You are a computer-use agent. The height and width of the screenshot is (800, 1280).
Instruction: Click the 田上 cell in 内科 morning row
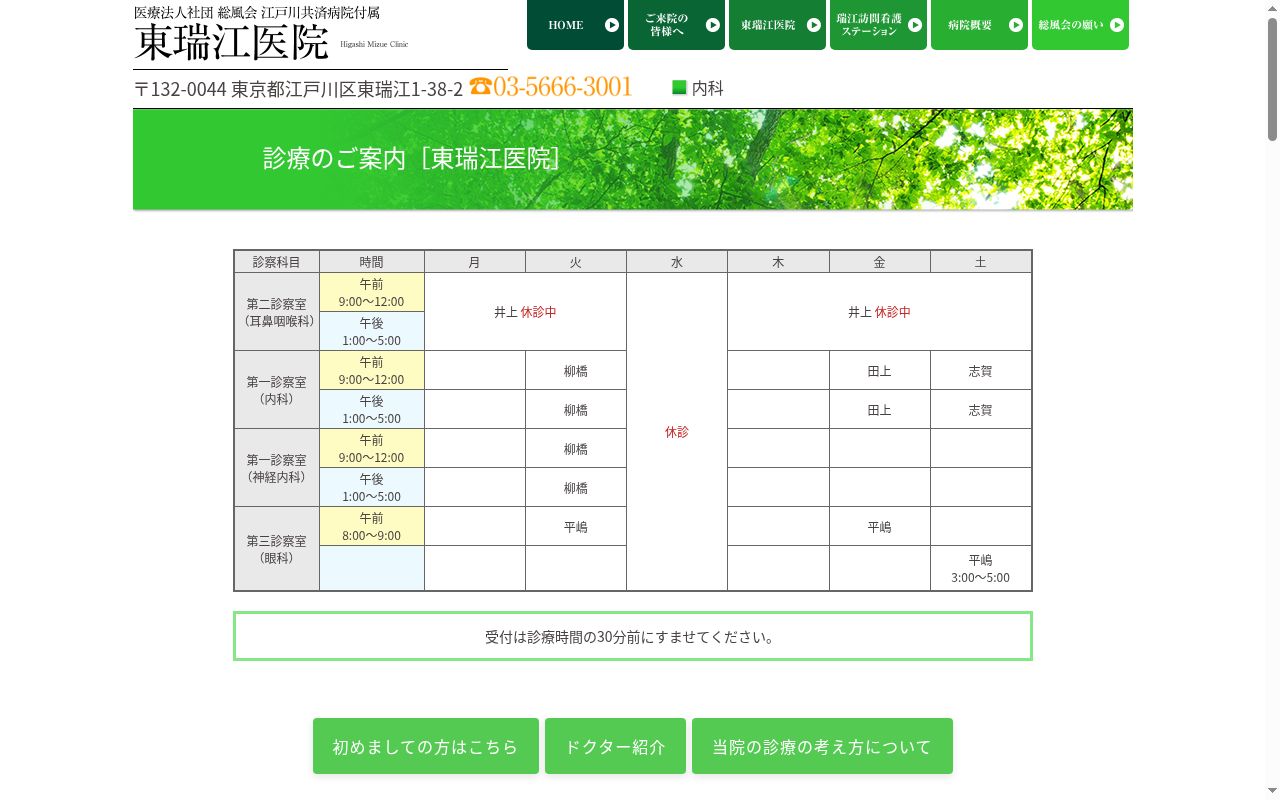pos(879,371)
